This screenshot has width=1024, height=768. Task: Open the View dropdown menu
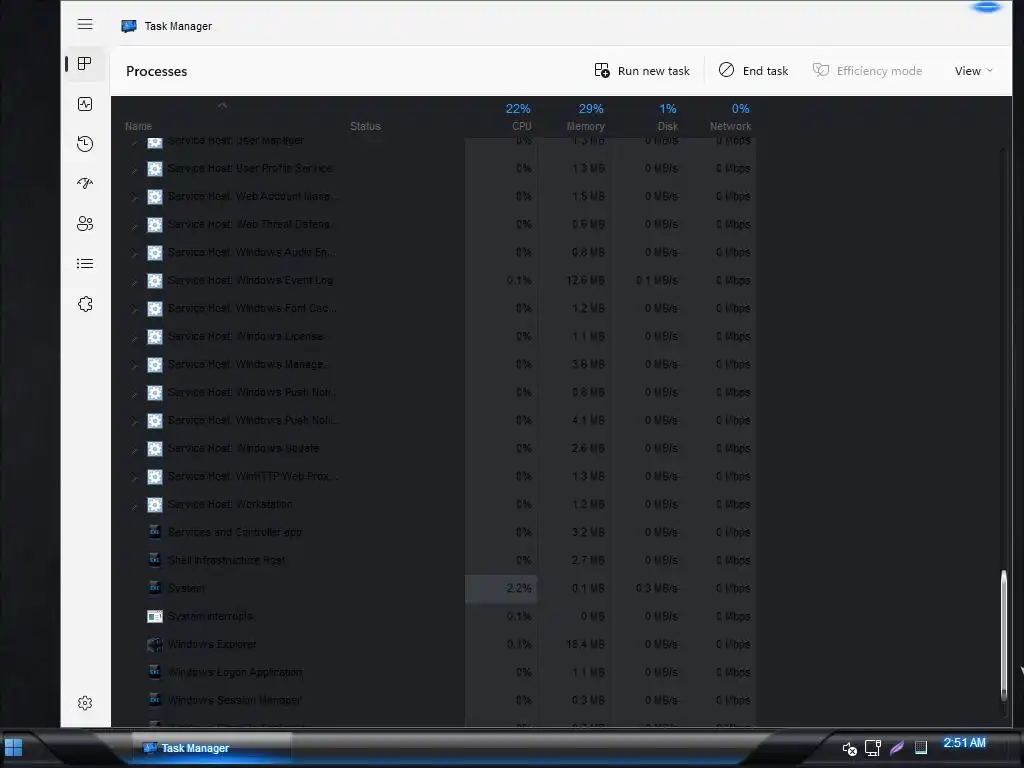pyautogui.click(x=973, y=71)
